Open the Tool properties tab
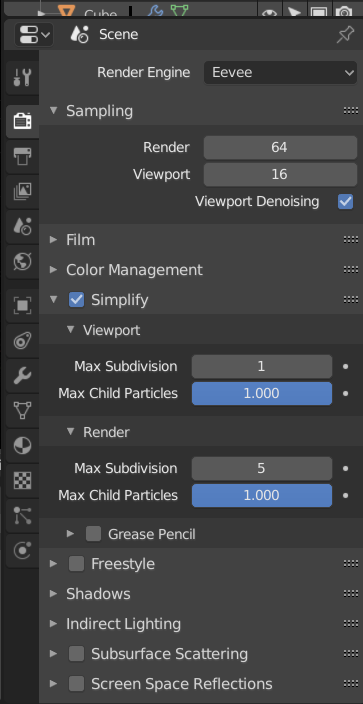 click(22, 78)
